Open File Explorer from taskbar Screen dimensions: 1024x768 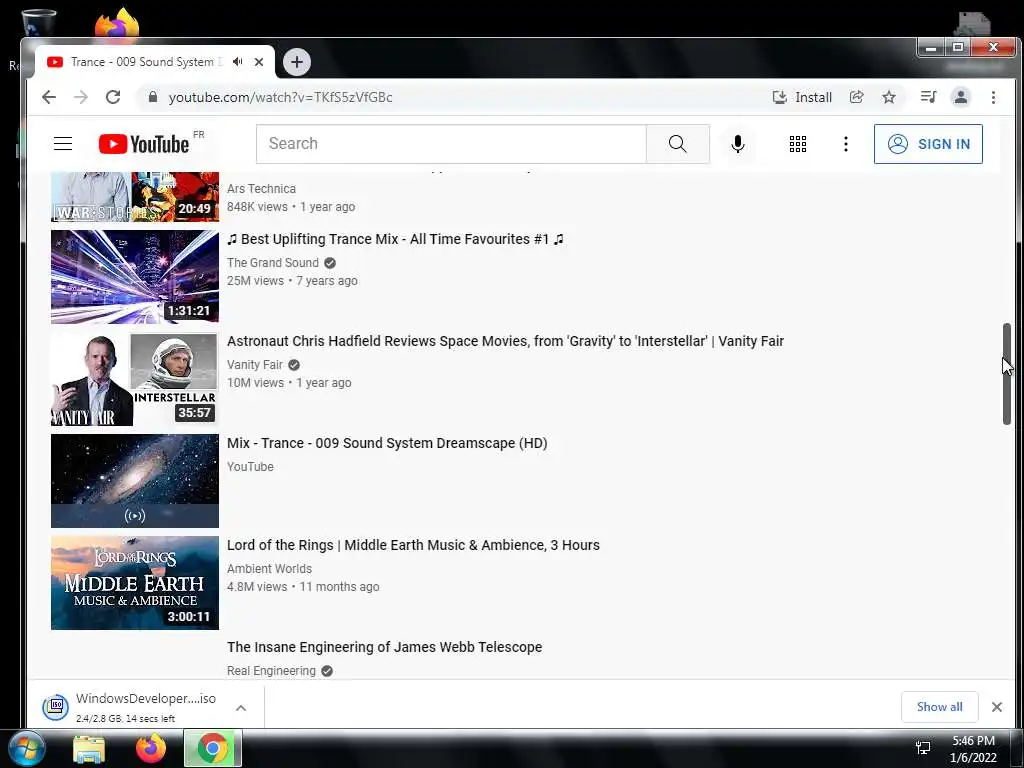(x=89, y=748)
